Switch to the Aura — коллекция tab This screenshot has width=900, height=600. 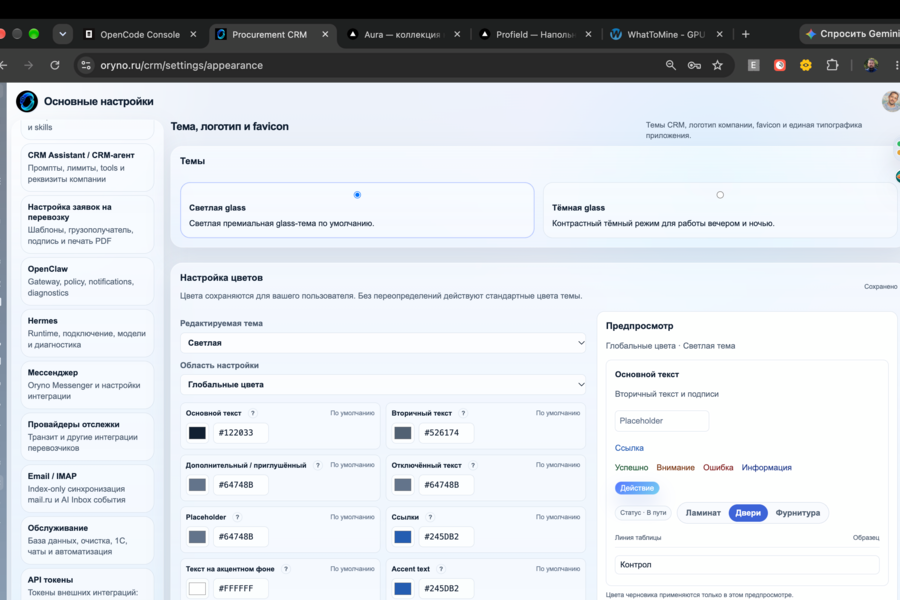point(402,34)
